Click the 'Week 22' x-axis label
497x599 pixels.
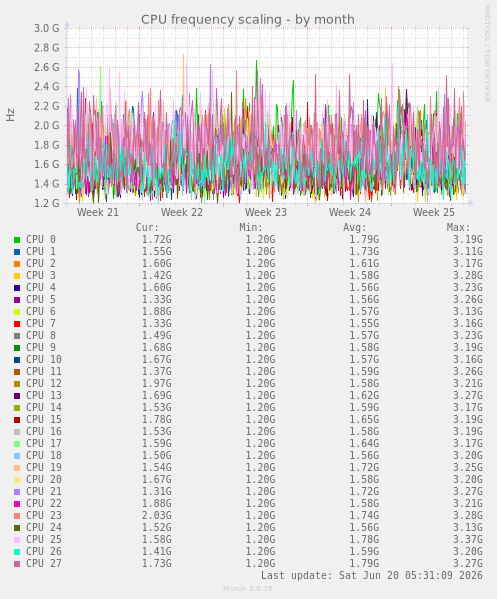point(182,212)
